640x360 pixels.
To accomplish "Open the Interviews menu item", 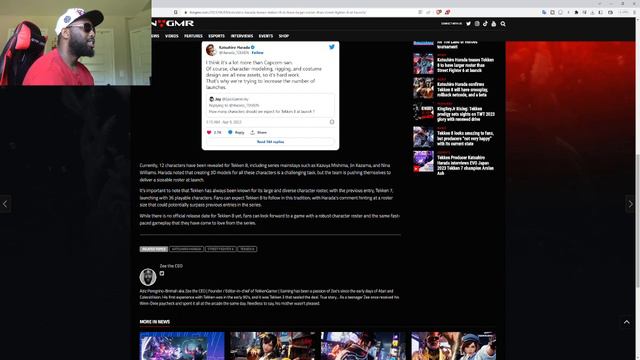I will click(x=242, y=36).
